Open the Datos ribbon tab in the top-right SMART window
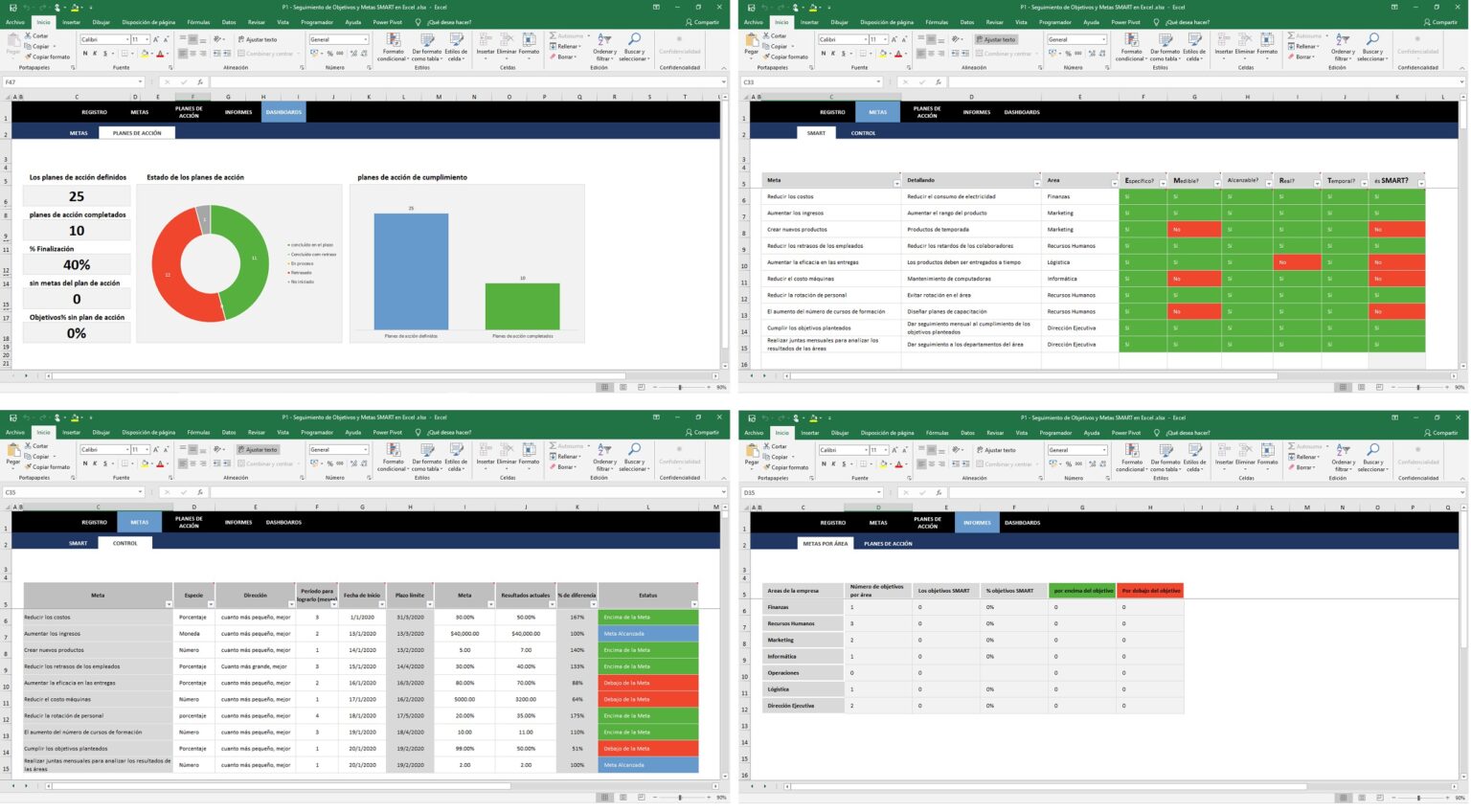The height and width of the screenshot is (812, 1471). pyautogui.click(x=967, y=22)
